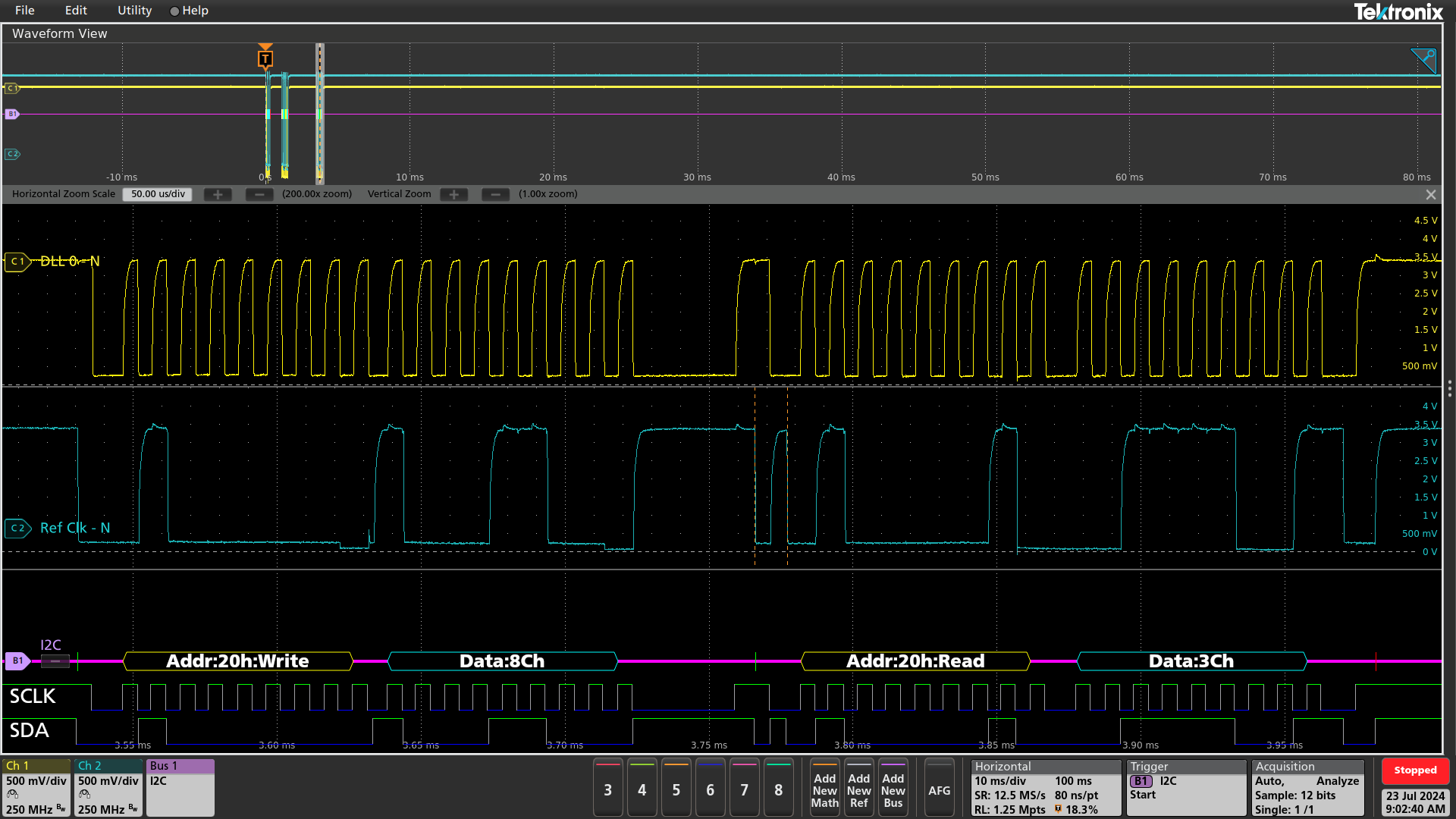Turn on channel 3
Image resolution: width=1456 pixels, height=819 pixels.
[607, 789]
